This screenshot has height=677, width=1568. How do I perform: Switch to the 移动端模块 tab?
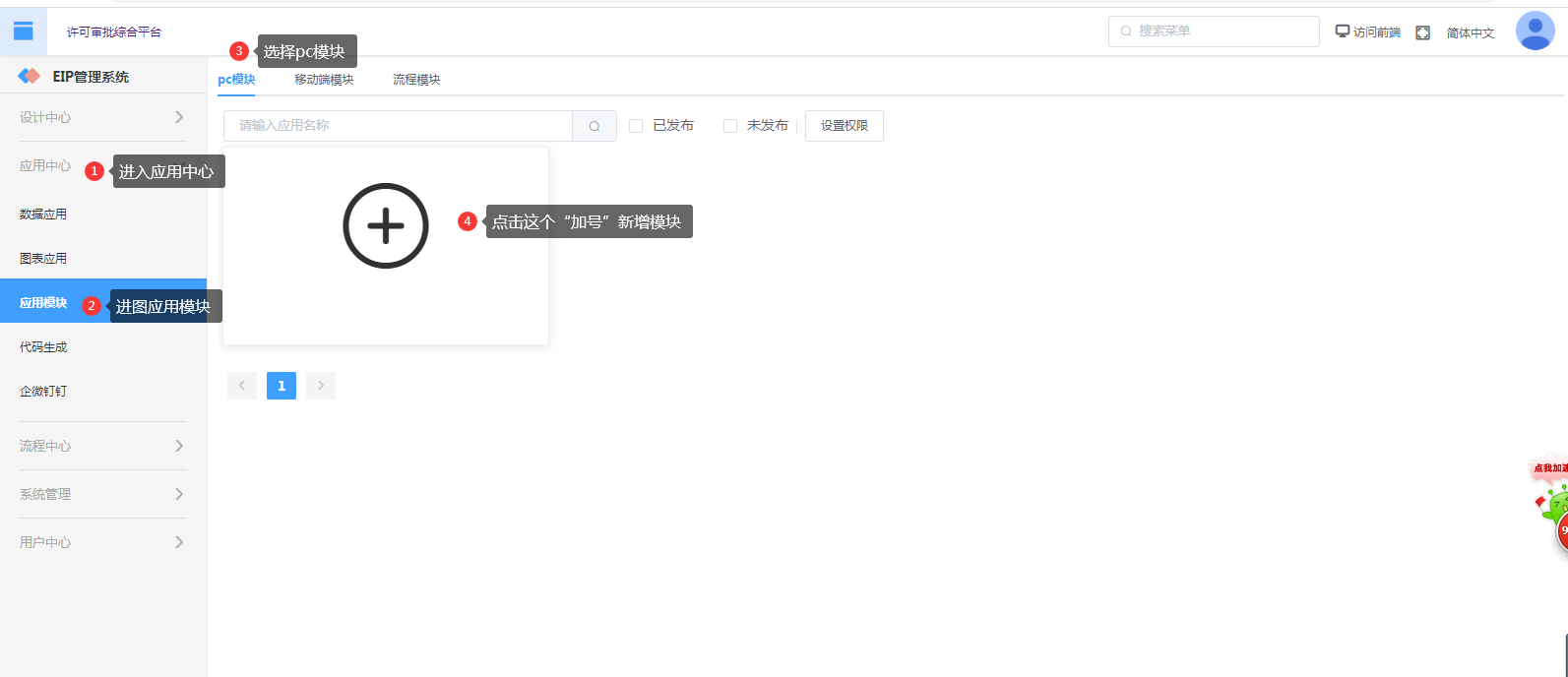point(324,80)
